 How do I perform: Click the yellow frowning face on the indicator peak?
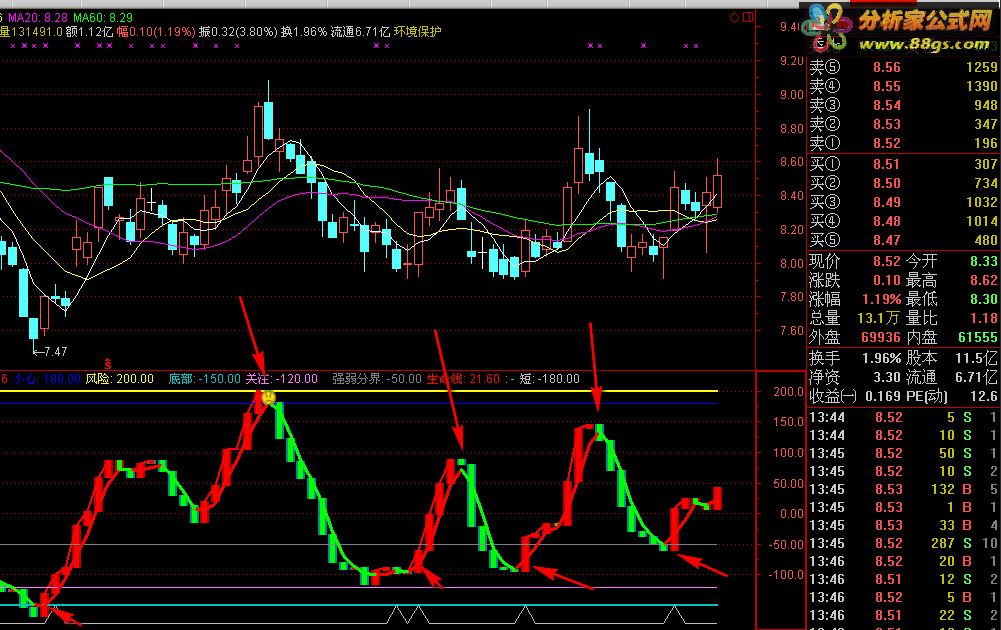[269, 397]
